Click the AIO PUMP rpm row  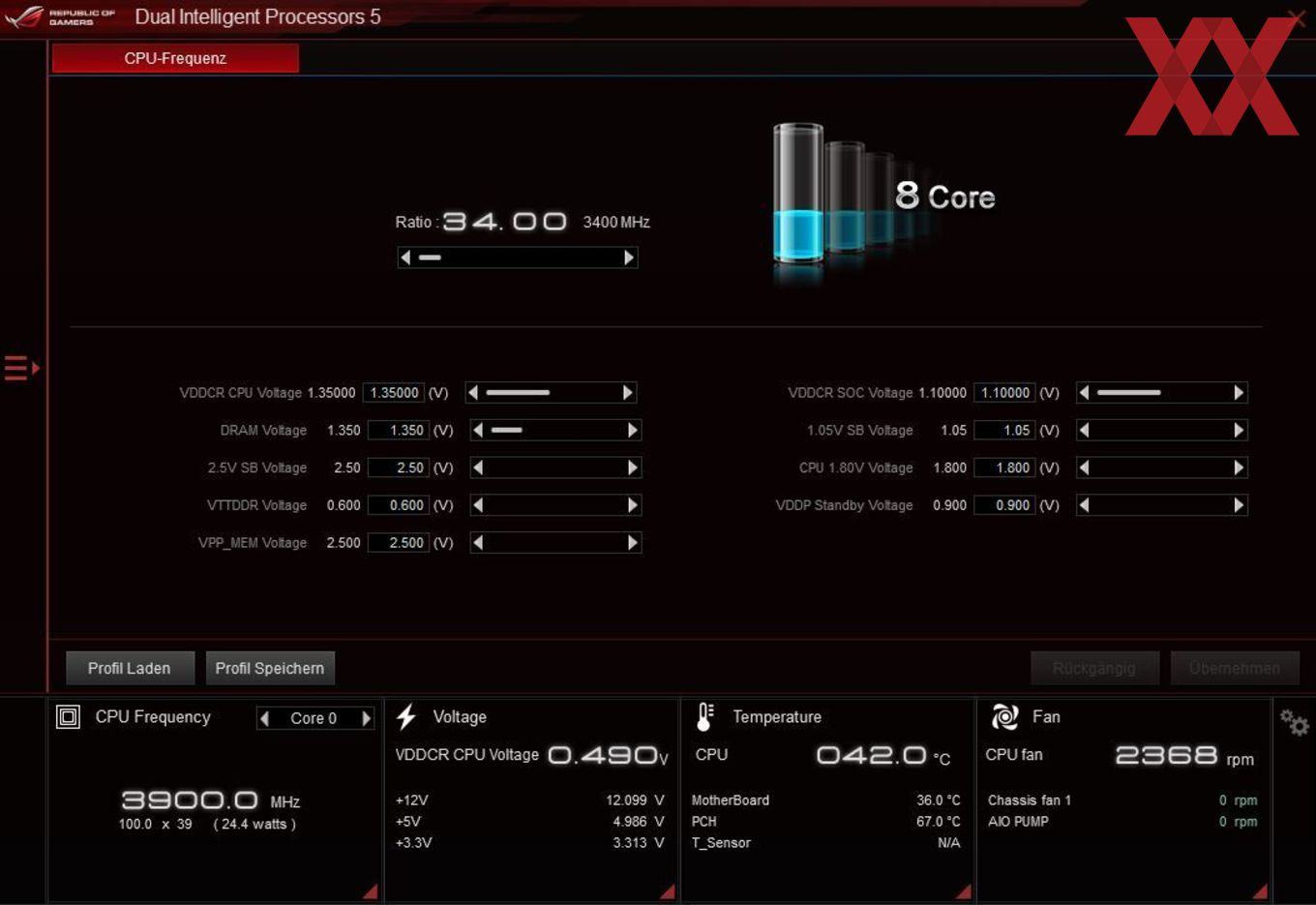[1122, 822]
